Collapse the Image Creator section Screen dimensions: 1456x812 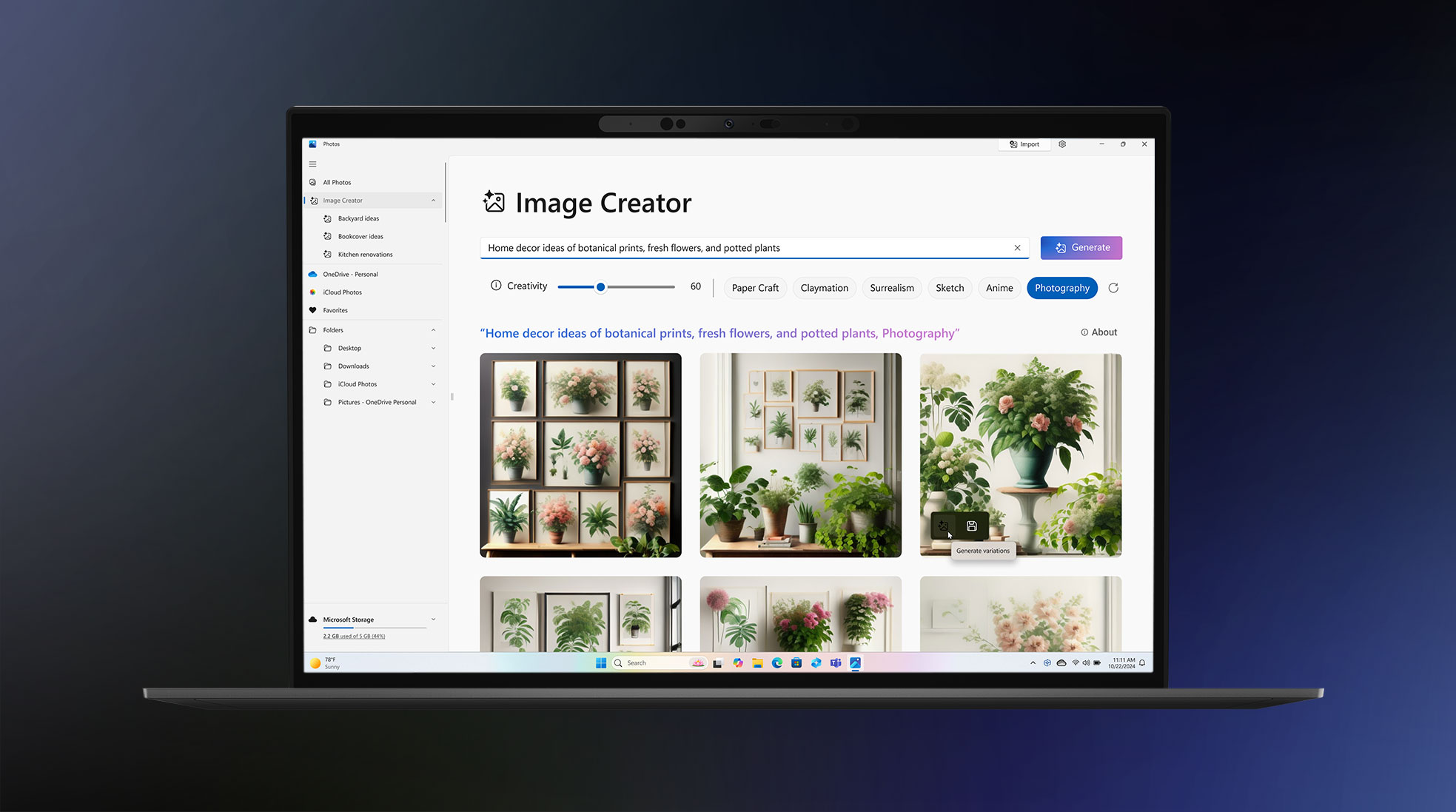click(x=434, y=200)
